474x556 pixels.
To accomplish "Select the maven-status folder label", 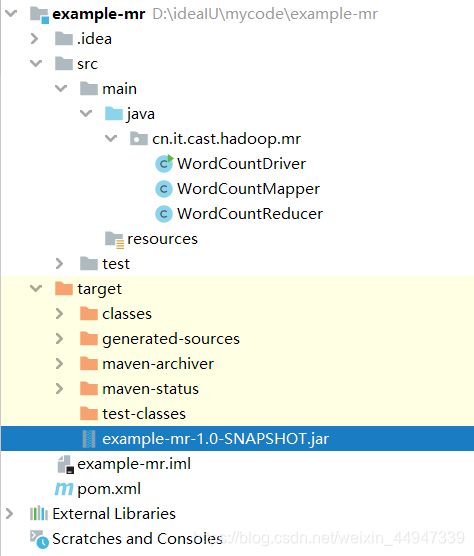I will [150, 389].
